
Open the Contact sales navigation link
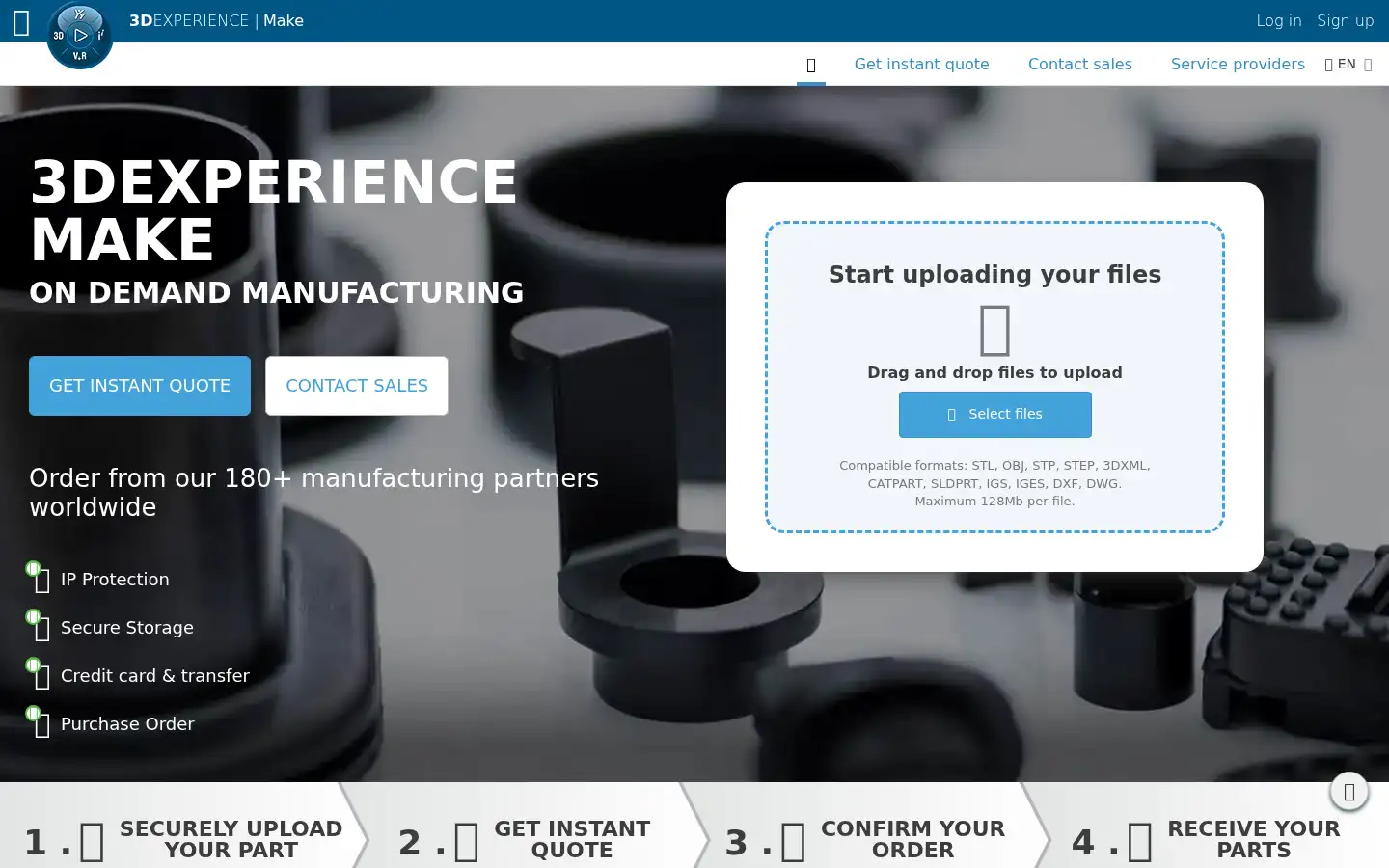point(1079,64)
